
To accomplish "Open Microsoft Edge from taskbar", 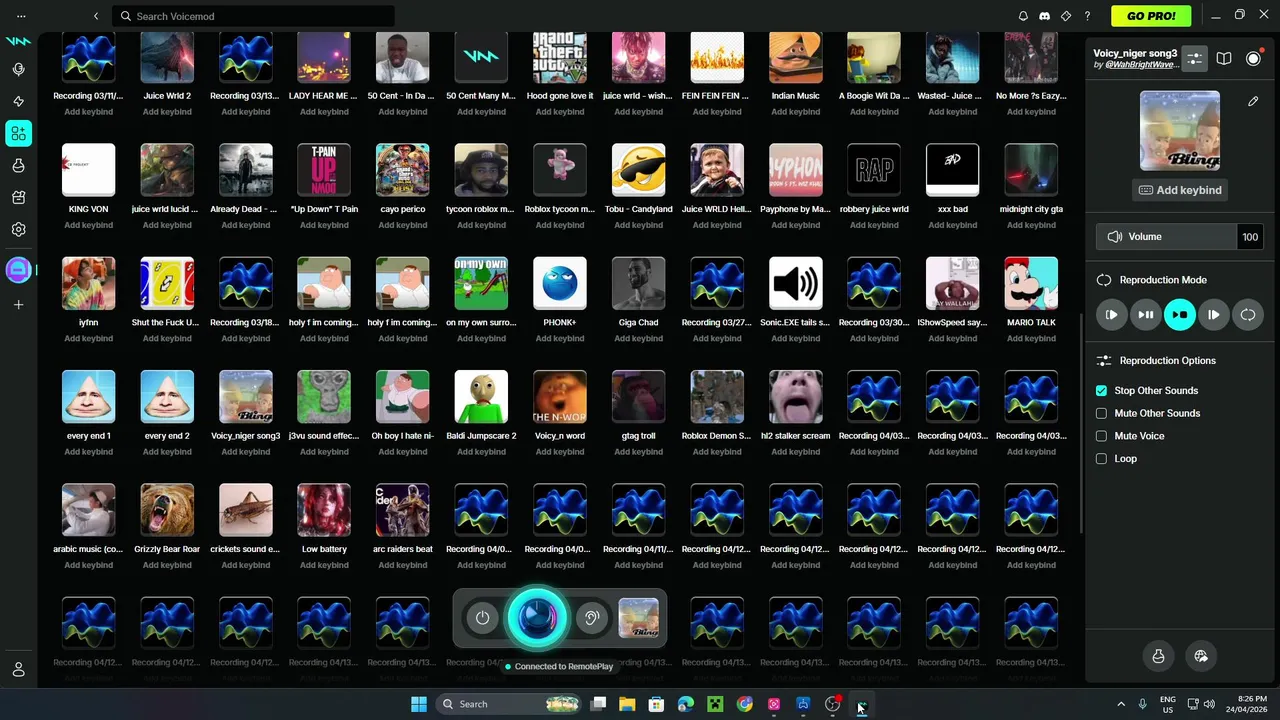I will (685, 704).
